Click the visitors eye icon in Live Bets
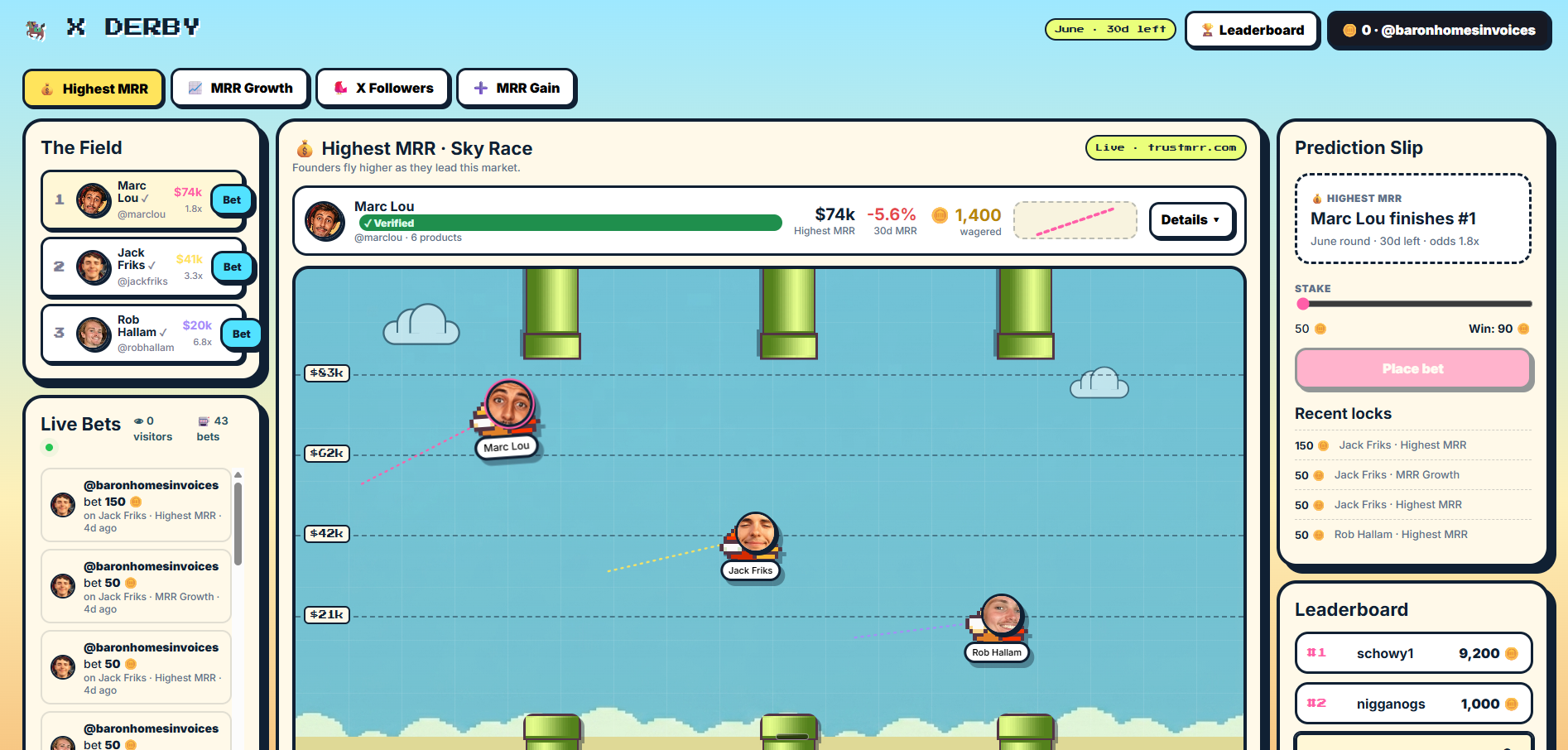 138,421
